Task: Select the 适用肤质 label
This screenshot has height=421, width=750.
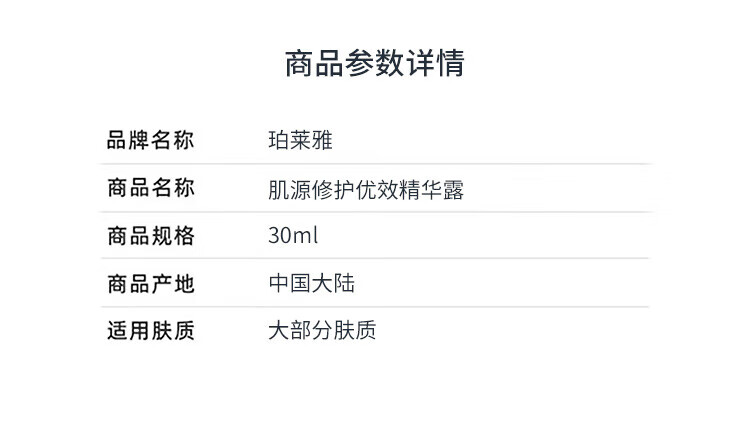Action: pyautogui.click(x=150, y=331)
